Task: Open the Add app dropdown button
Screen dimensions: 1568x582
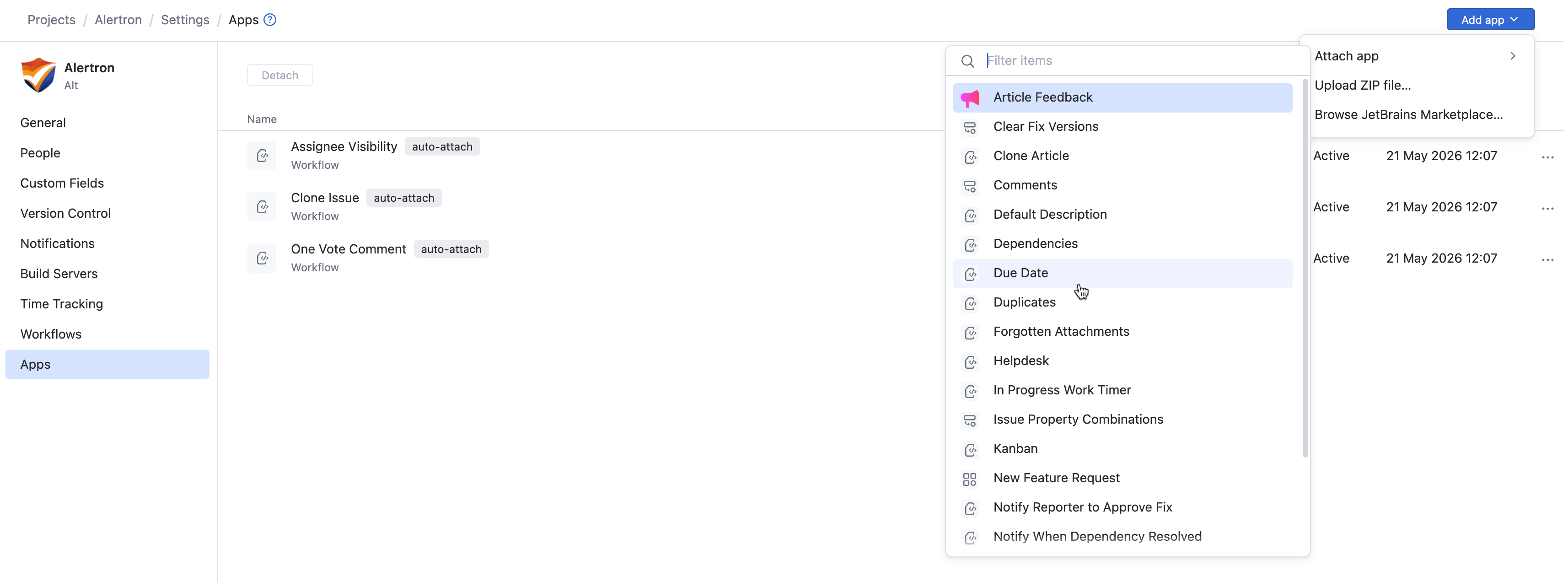Action: click(1490, 20)
